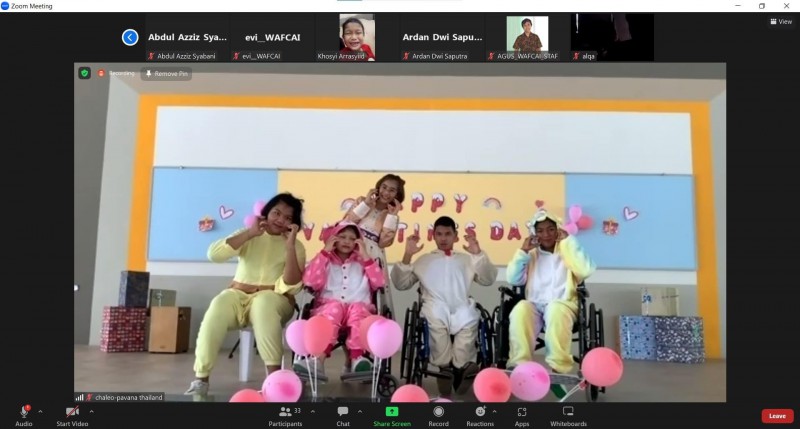Image resolution: width=800 pixels, height=429 pixels.
Task: Click green encryption shield icon
Action: point(85,73)
